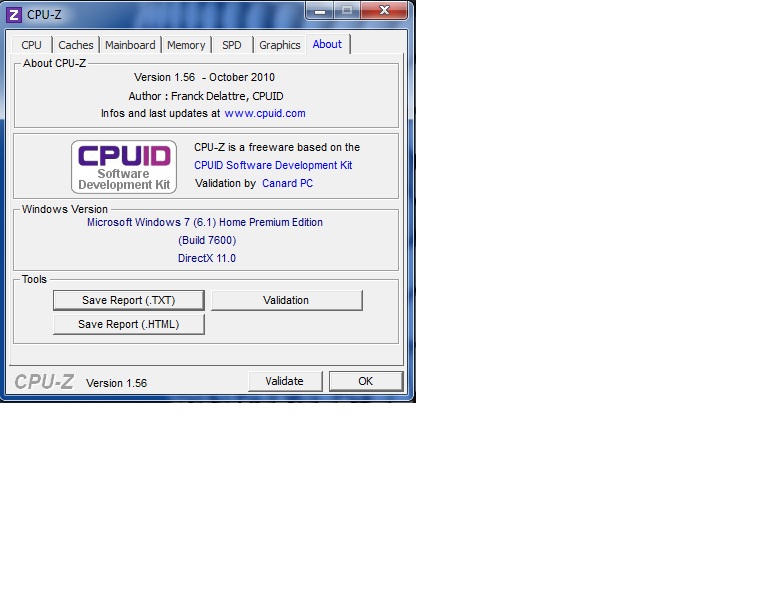Viewport: 768px width, 614px height.
Task: Follow the Canard PC link
Action: tap(288, 184)
